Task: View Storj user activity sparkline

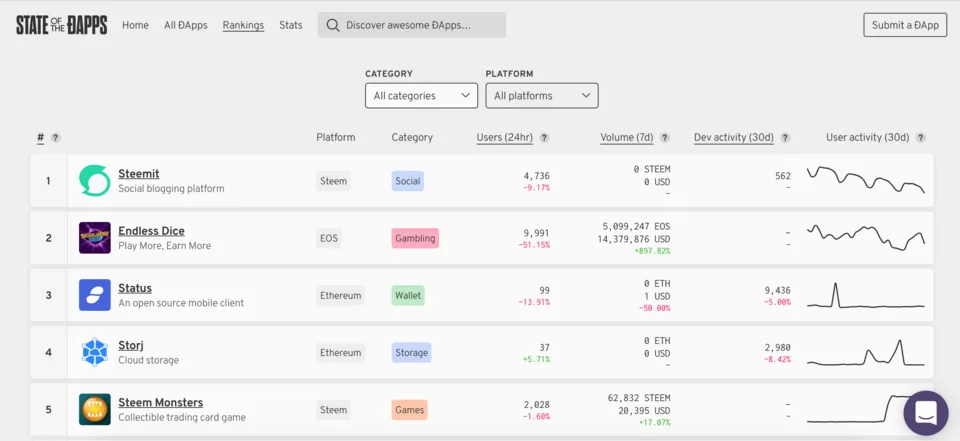Action: (x=866, y=352)
